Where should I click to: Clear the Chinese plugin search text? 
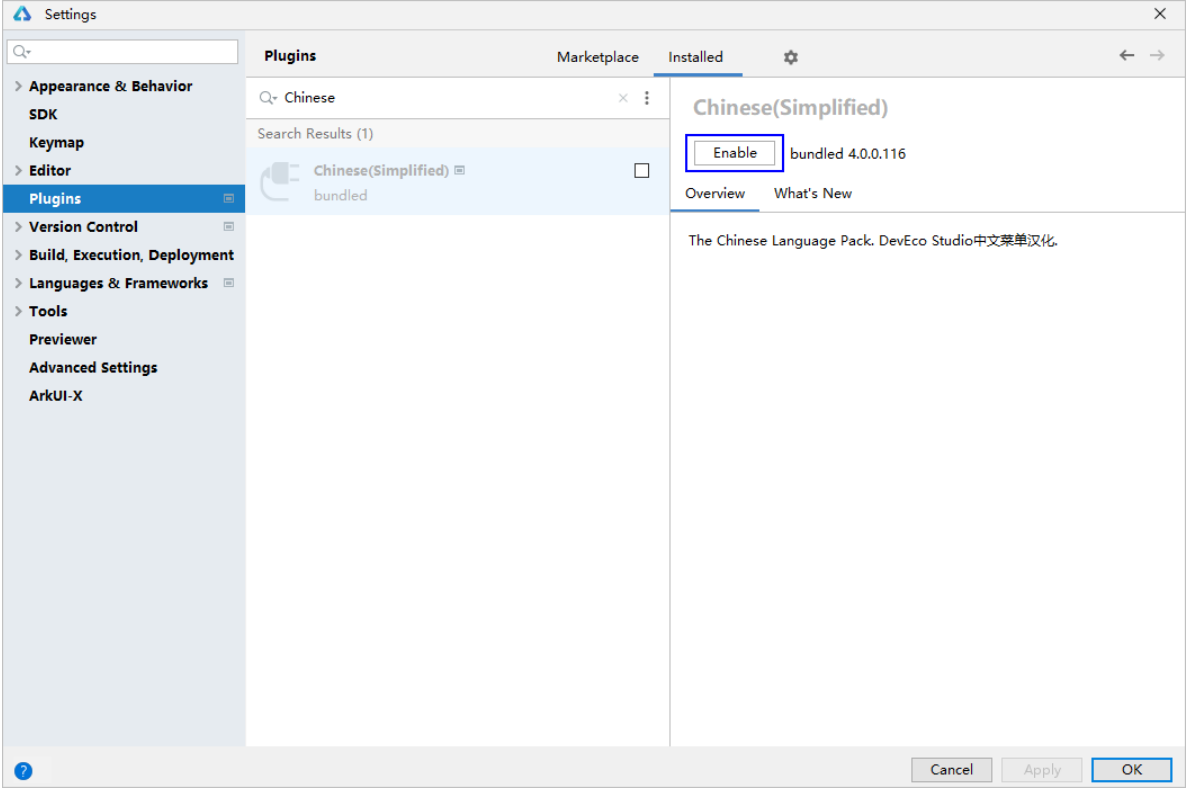pyautogui.click(x=623, y=98)
